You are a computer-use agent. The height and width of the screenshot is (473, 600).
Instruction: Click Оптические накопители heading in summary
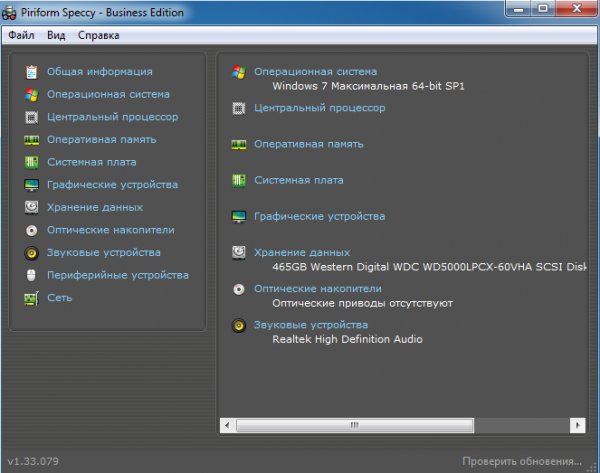[x=318, y=289]
